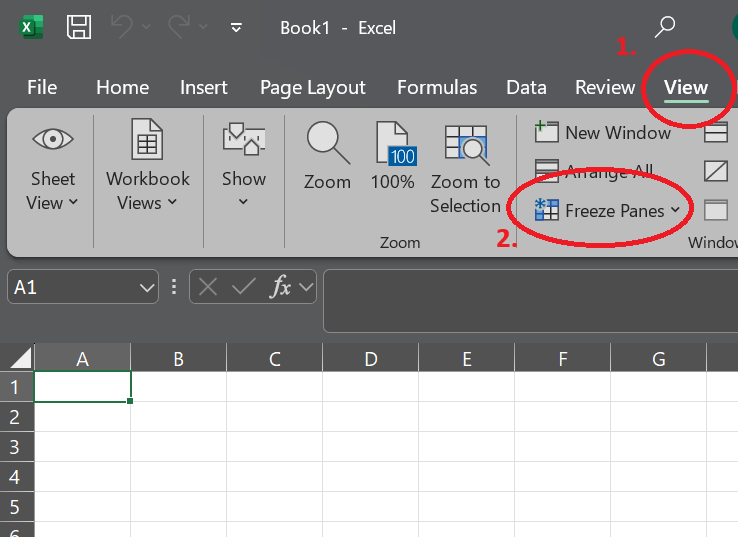Click the Hide window icon
The image size is (738, 537).
716,171
